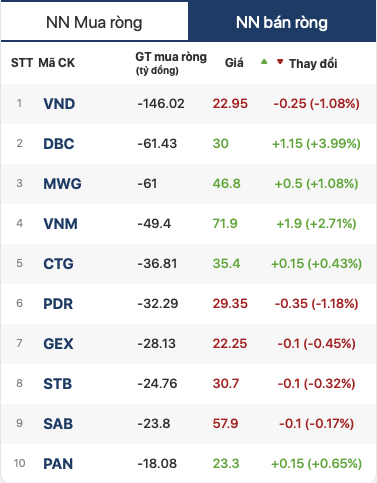Open the VNM stock ticker link
The width and height of the screenshot is (377, 483).
pos(60,224)
